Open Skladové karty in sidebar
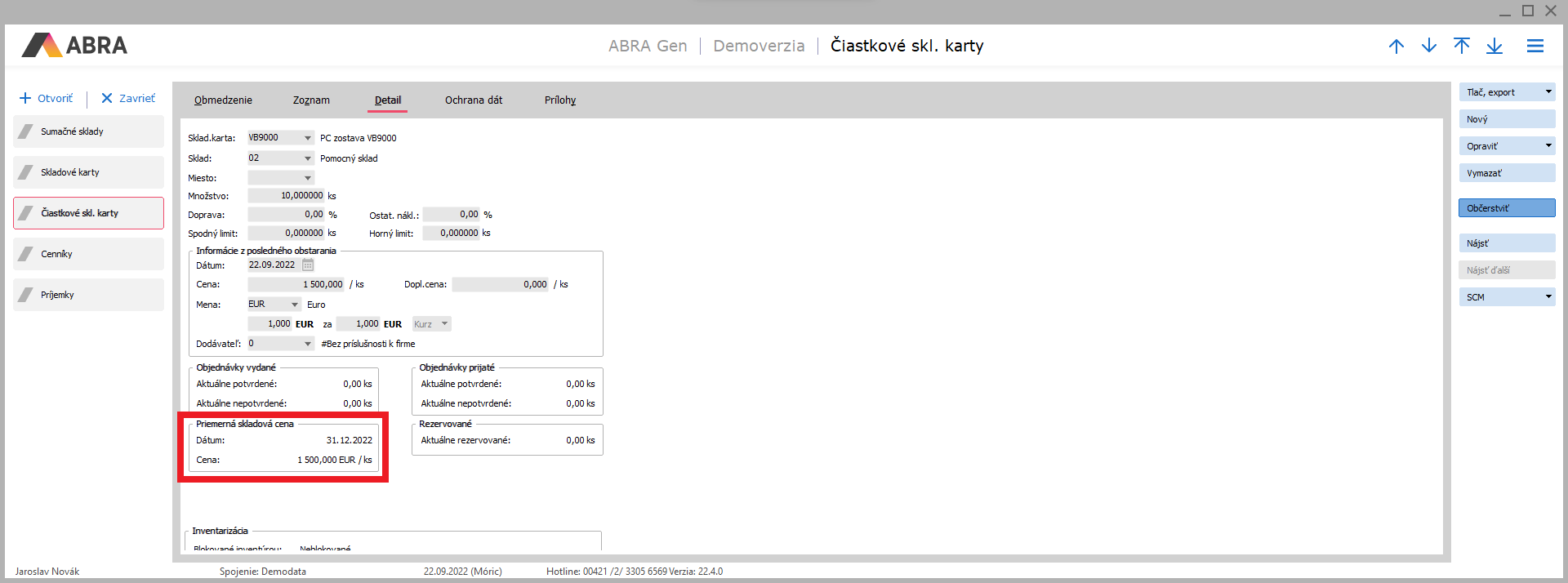Image resolution: width=1568 pixels, height=583 pixels. point(88,172)
